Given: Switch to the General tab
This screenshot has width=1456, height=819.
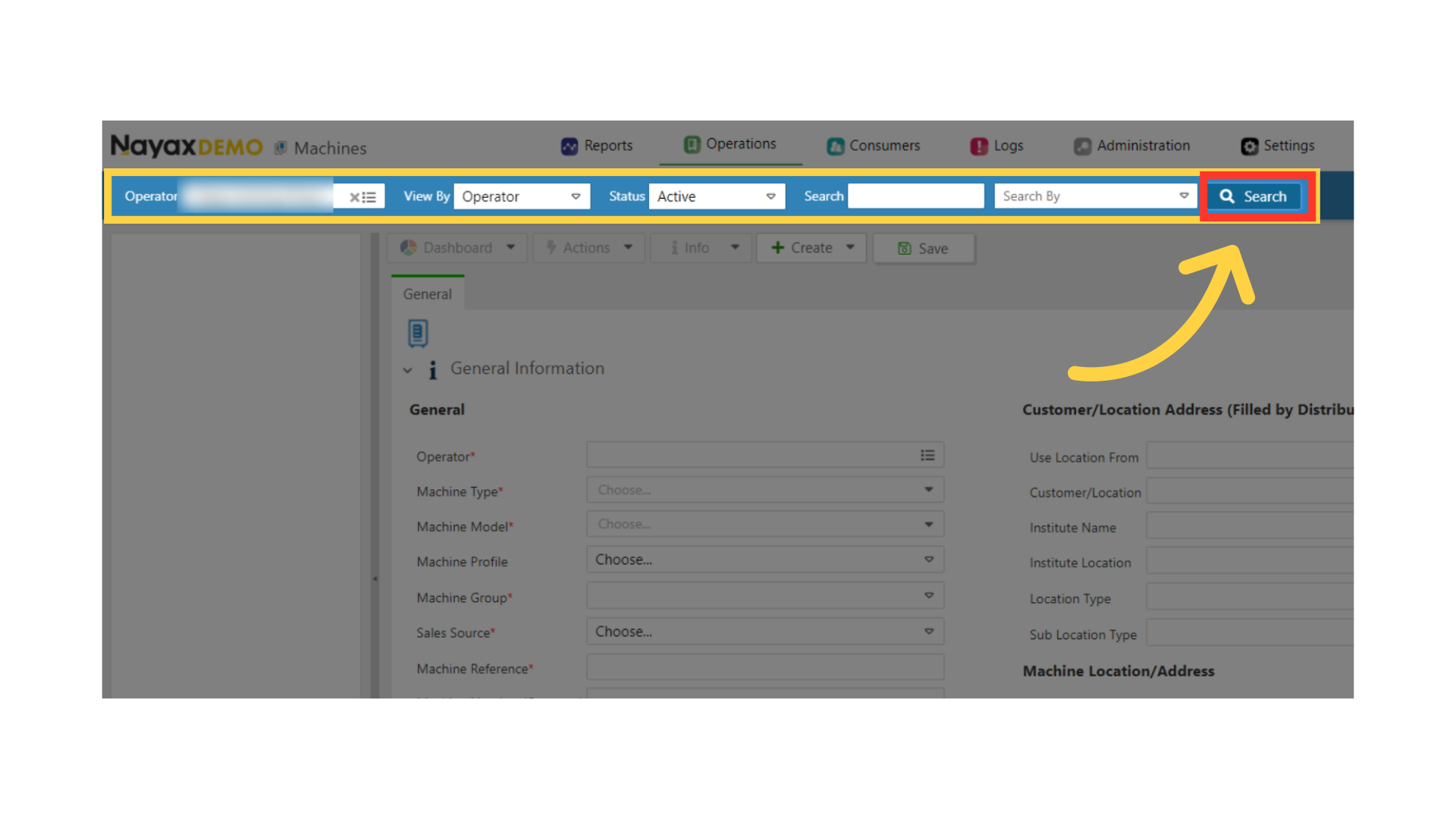Looking at the screenshot, I should (x=428, y=294).
